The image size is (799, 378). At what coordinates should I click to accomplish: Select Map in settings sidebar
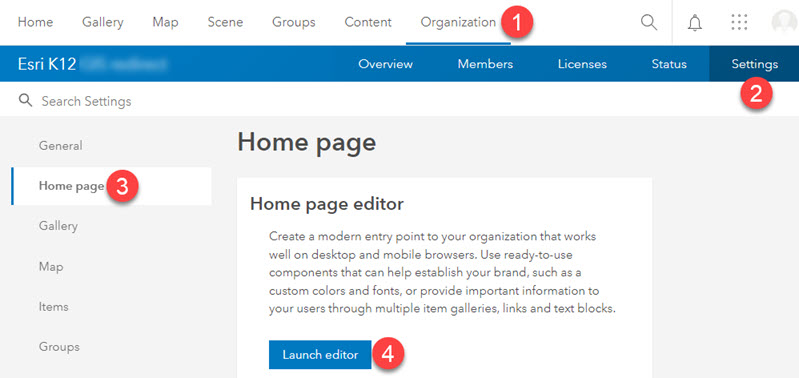pyautogui.click(x=51, y=266)
